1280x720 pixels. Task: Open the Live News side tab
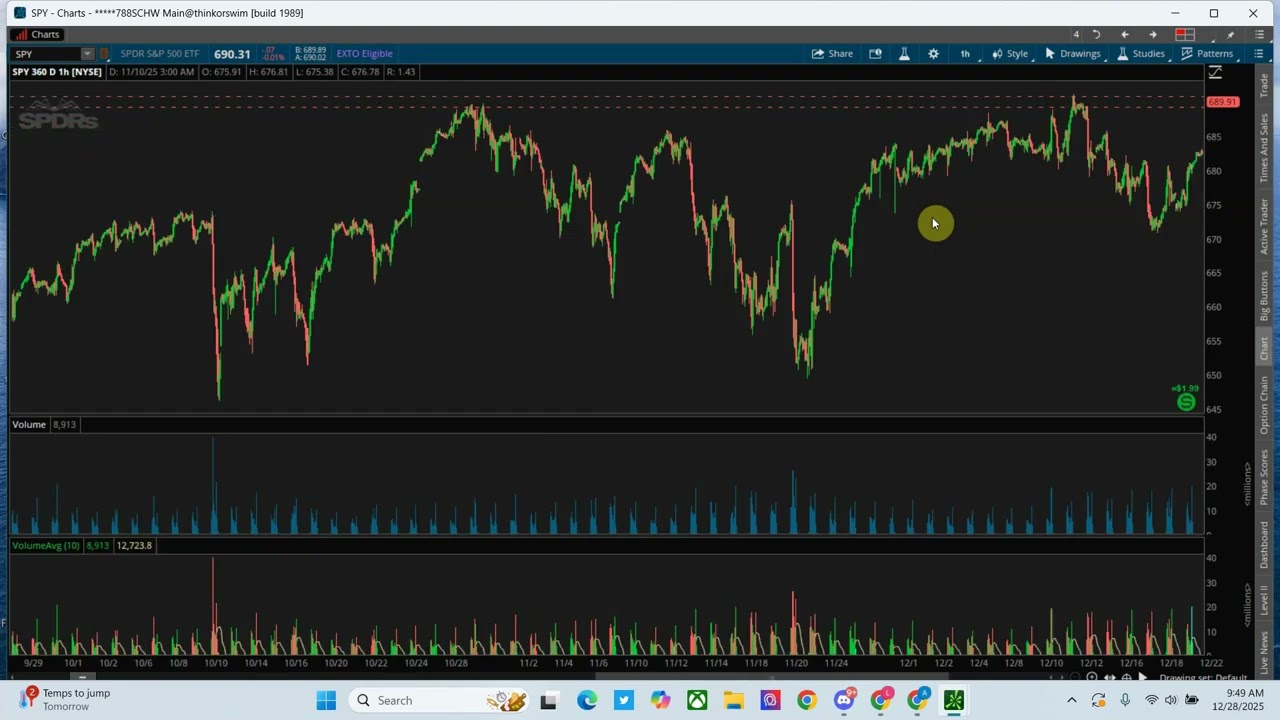pos(1265,653)
